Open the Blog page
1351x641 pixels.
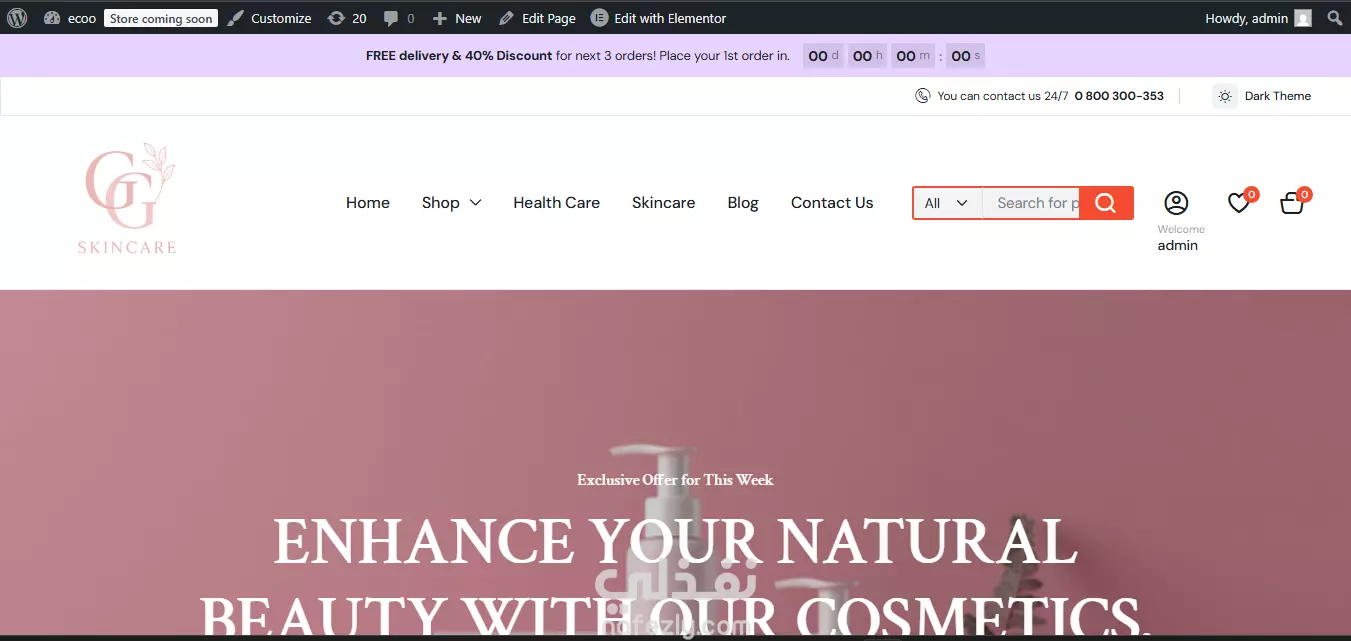tap(743, 203)
